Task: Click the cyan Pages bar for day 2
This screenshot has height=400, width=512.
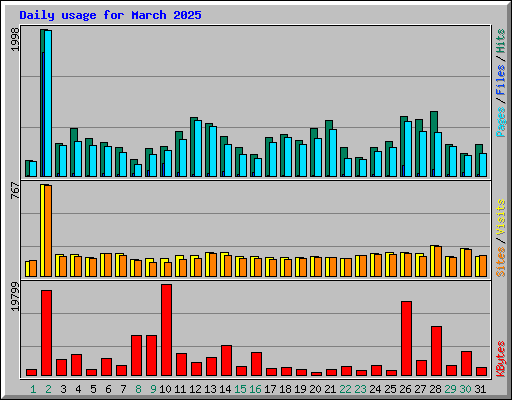Action: 48,103
